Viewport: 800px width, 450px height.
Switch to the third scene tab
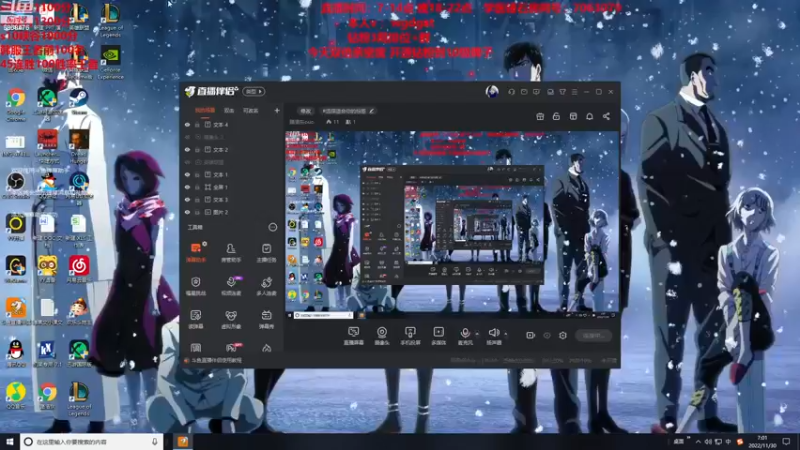click(x=251, y=110)
